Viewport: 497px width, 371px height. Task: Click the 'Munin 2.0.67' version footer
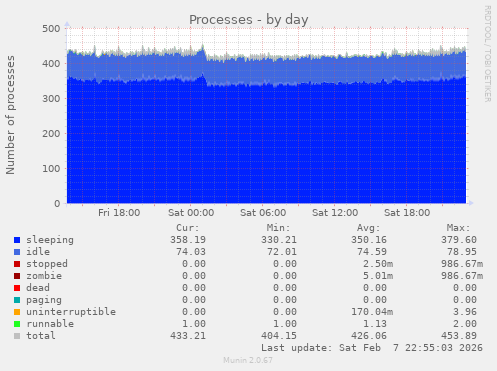(x=248, y=360)
